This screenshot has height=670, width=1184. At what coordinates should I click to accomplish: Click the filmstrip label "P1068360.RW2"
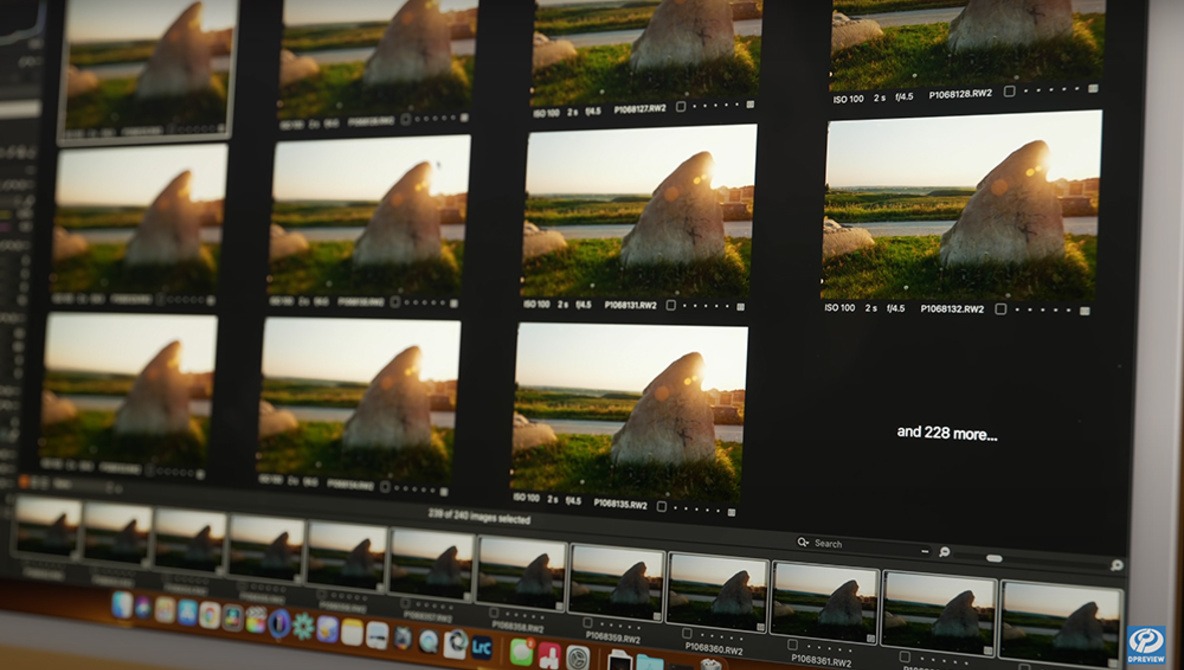click(x=714, y=649)
